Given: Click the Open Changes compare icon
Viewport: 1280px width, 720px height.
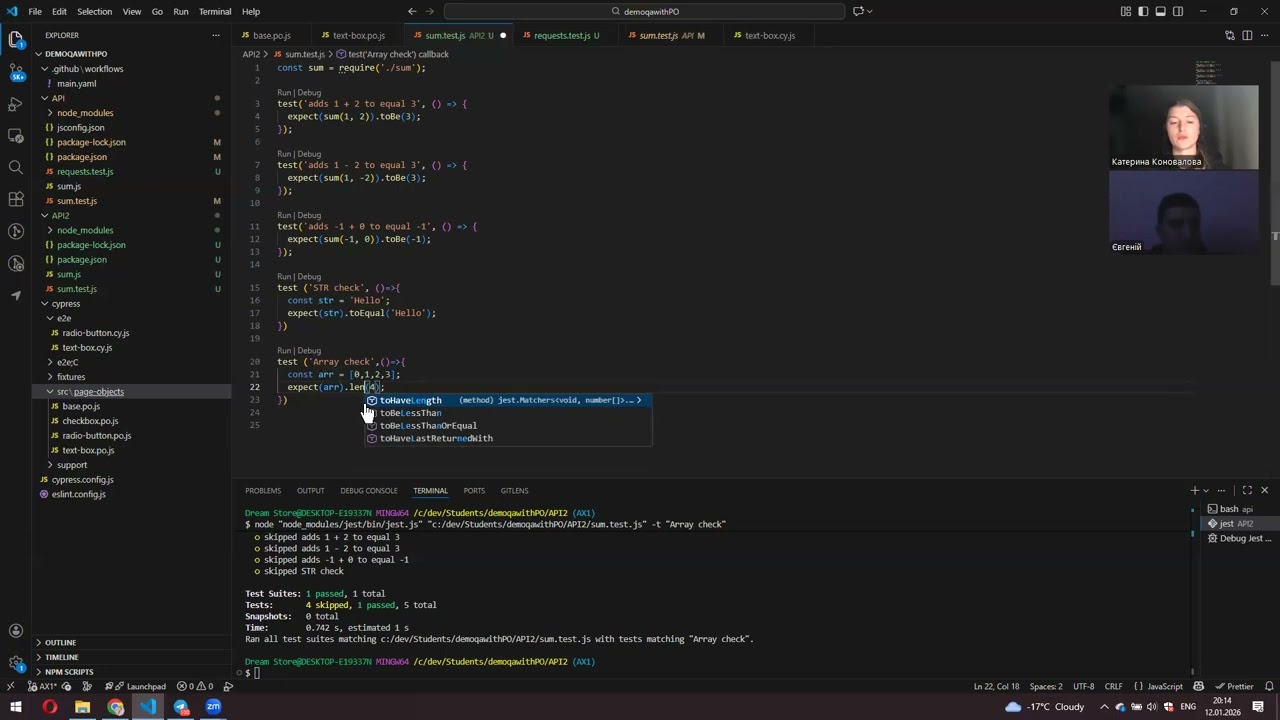Looking at the screenshot, I should click(x=1230, y=35).
